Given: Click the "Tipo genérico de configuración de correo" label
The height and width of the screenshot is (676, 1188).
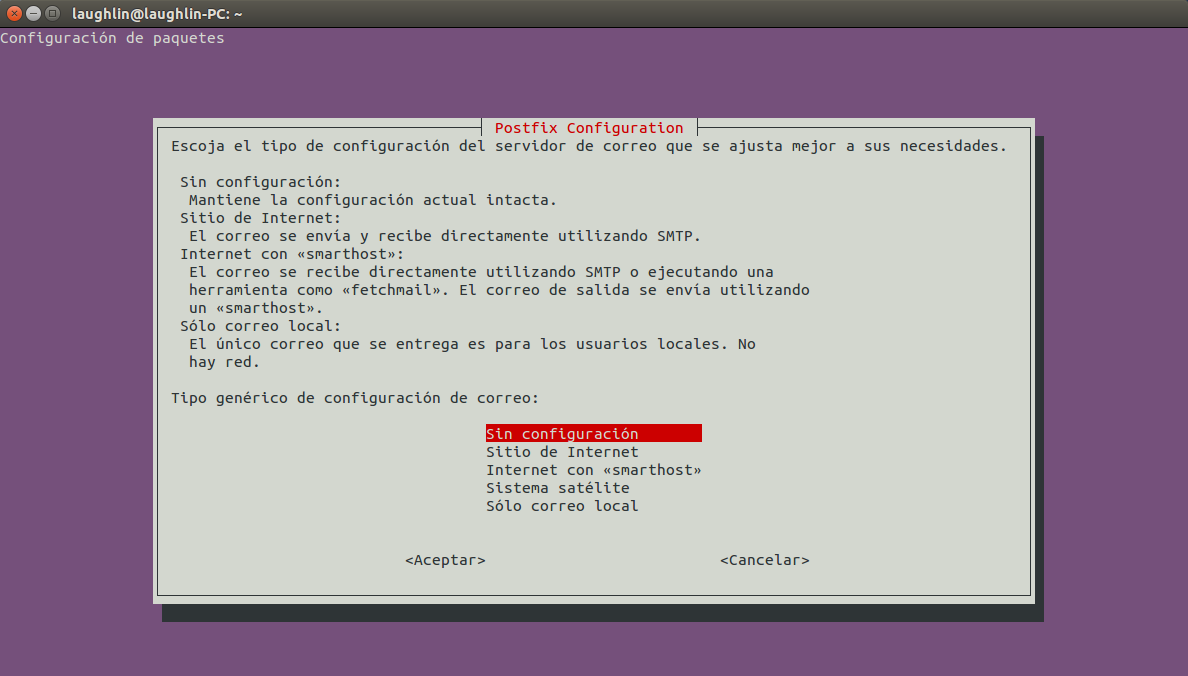Looking at the screenshot, I should pos(354,398).
